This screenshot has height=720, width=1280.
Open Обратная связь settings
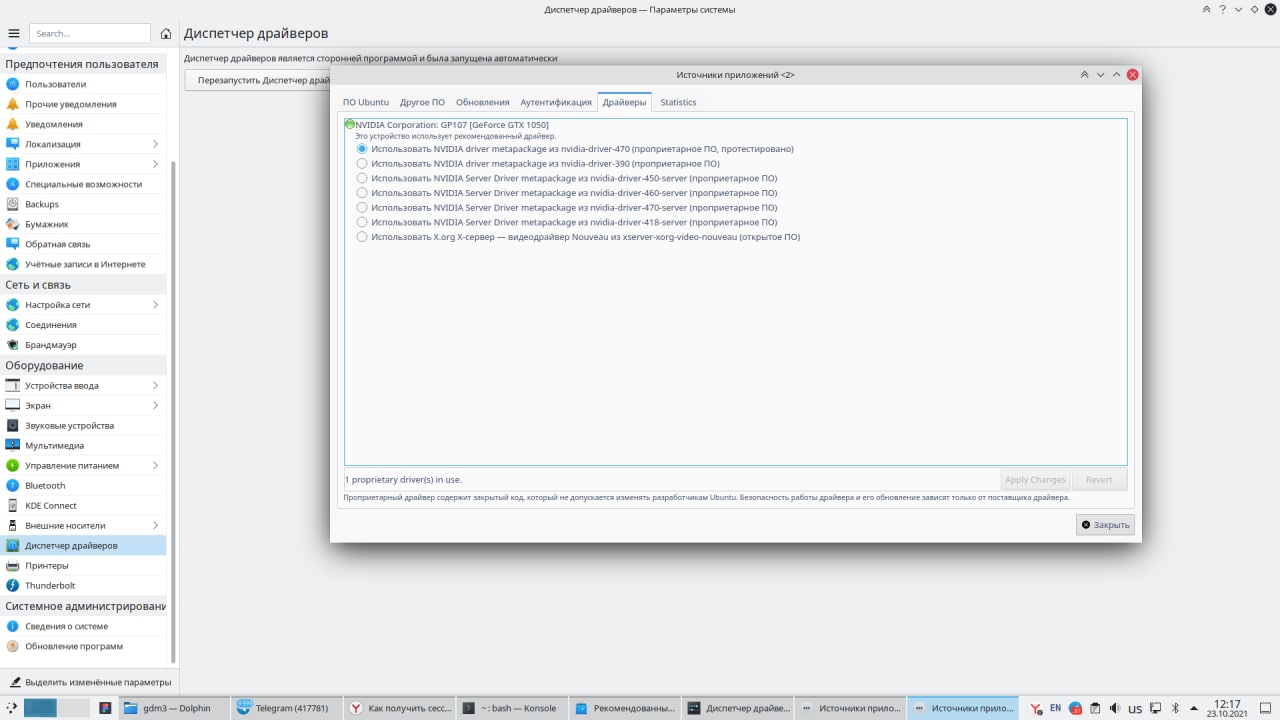[84, 244]
